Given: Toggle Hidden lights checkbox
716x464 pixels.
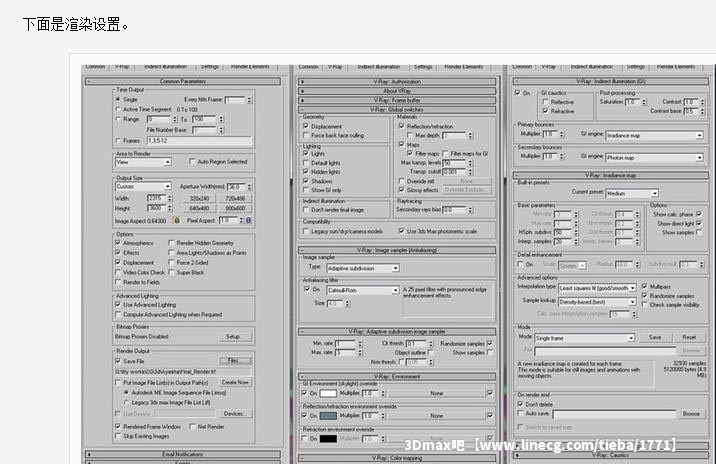Looking at the screenshot, I should click(306, 172).
